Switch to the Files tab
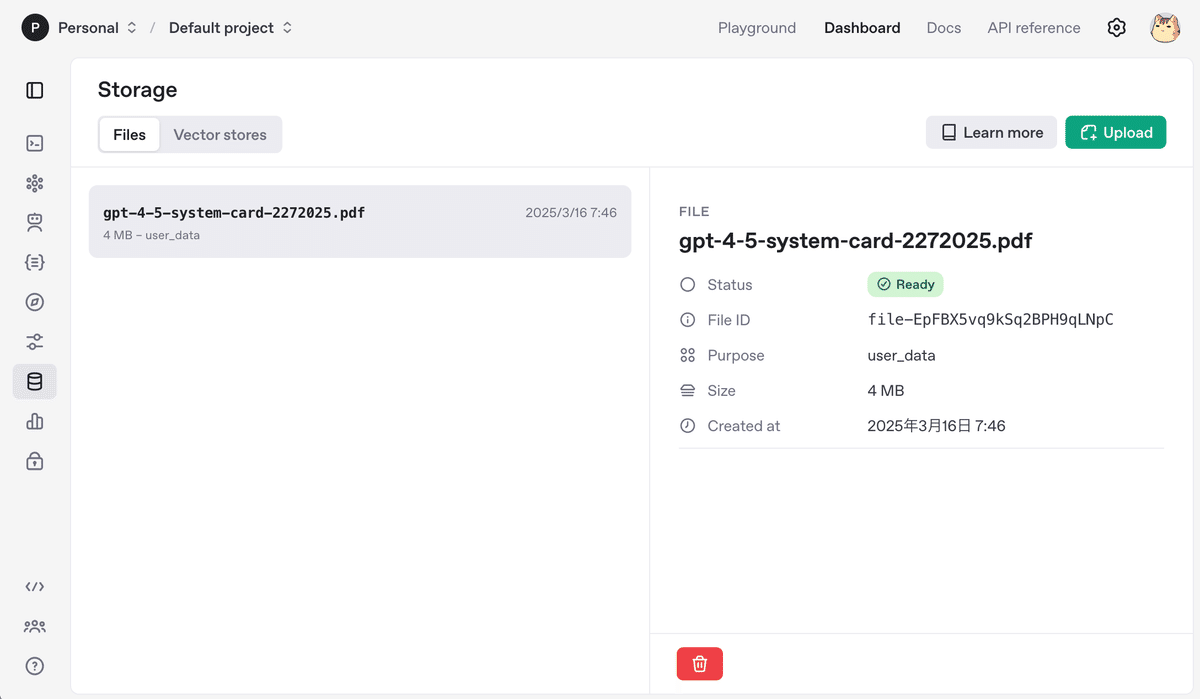1200x699 pixels. pyautogui.click(x=130, y=134)
